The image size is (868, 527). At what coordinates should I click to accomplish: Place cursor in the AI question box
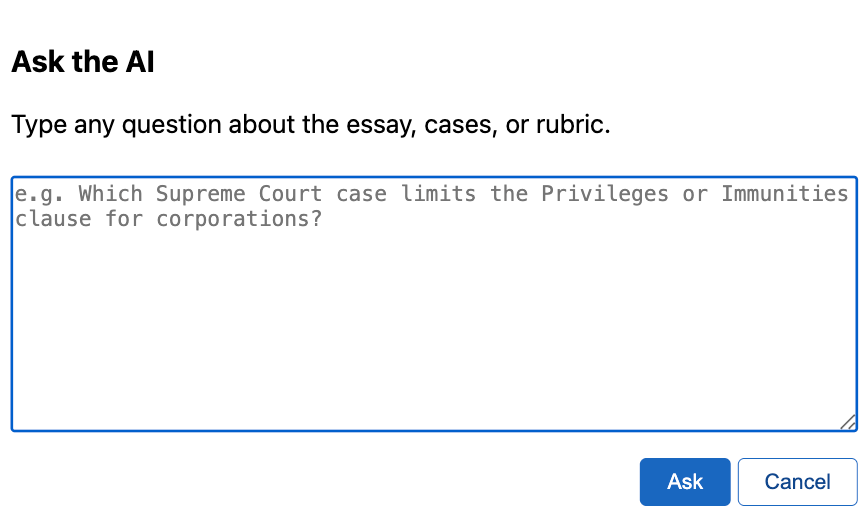tap(434, 304)
